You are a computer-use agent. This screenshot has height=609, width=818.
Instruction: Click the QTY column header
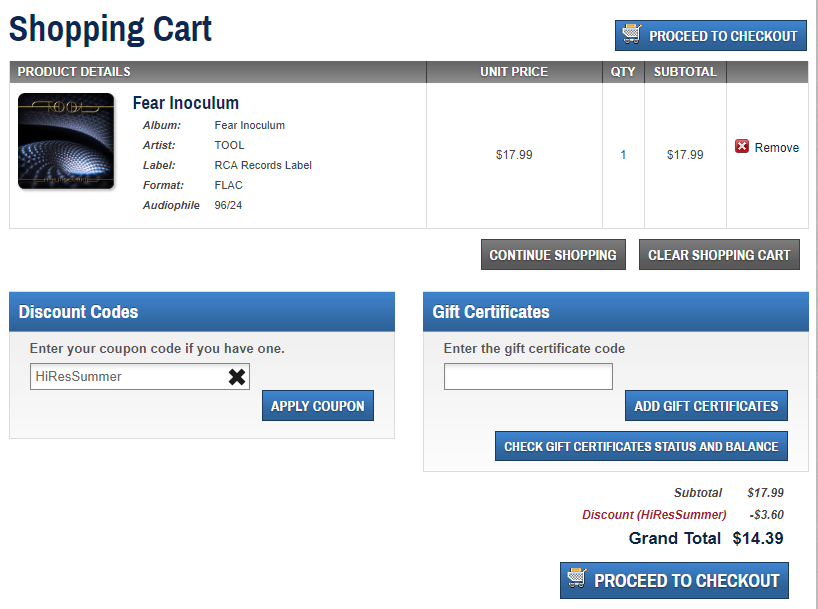(623, 71)
